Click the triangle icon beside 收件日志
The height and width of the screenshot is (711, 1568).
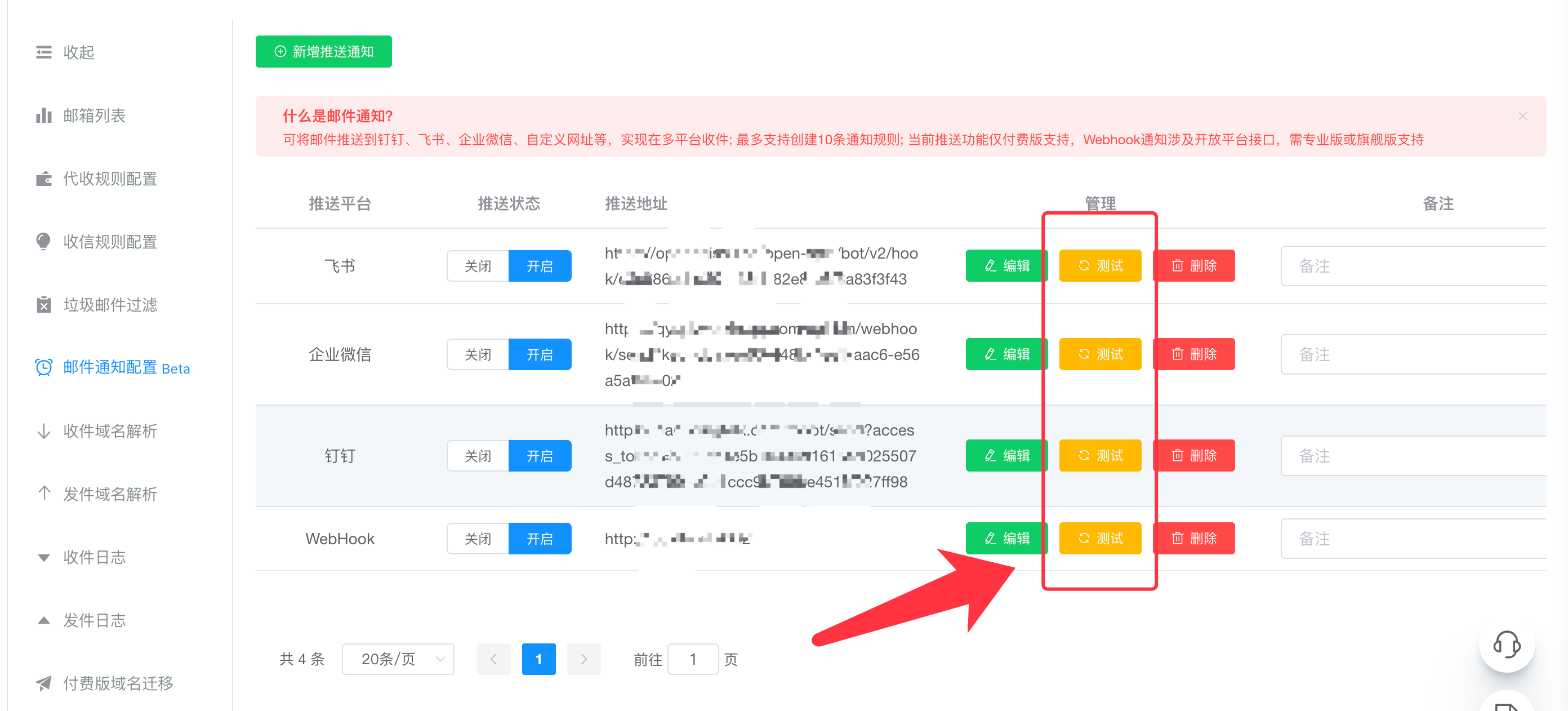44,558
